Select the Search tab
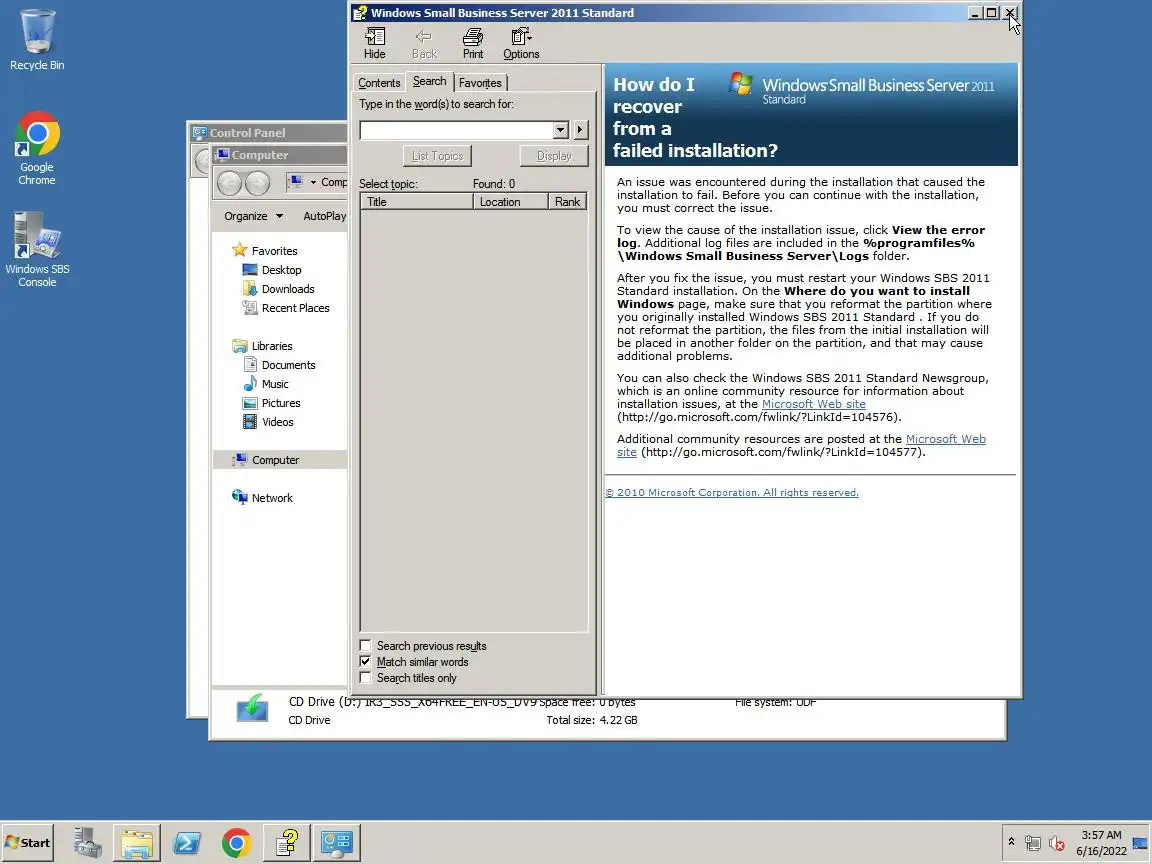The image size is (1152, 864). click(x=429, y=82)
